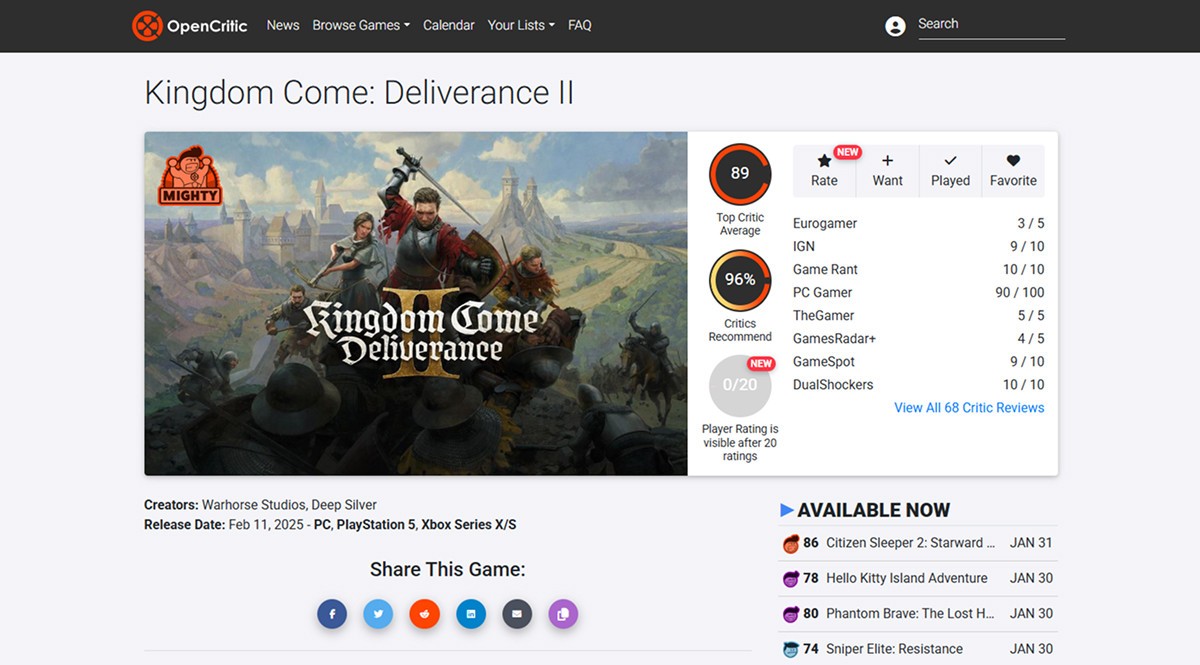Screen dimensions: 1200x665
Task: Click the tier icon beside Citizen Sleeper 2
Action: 790,543
